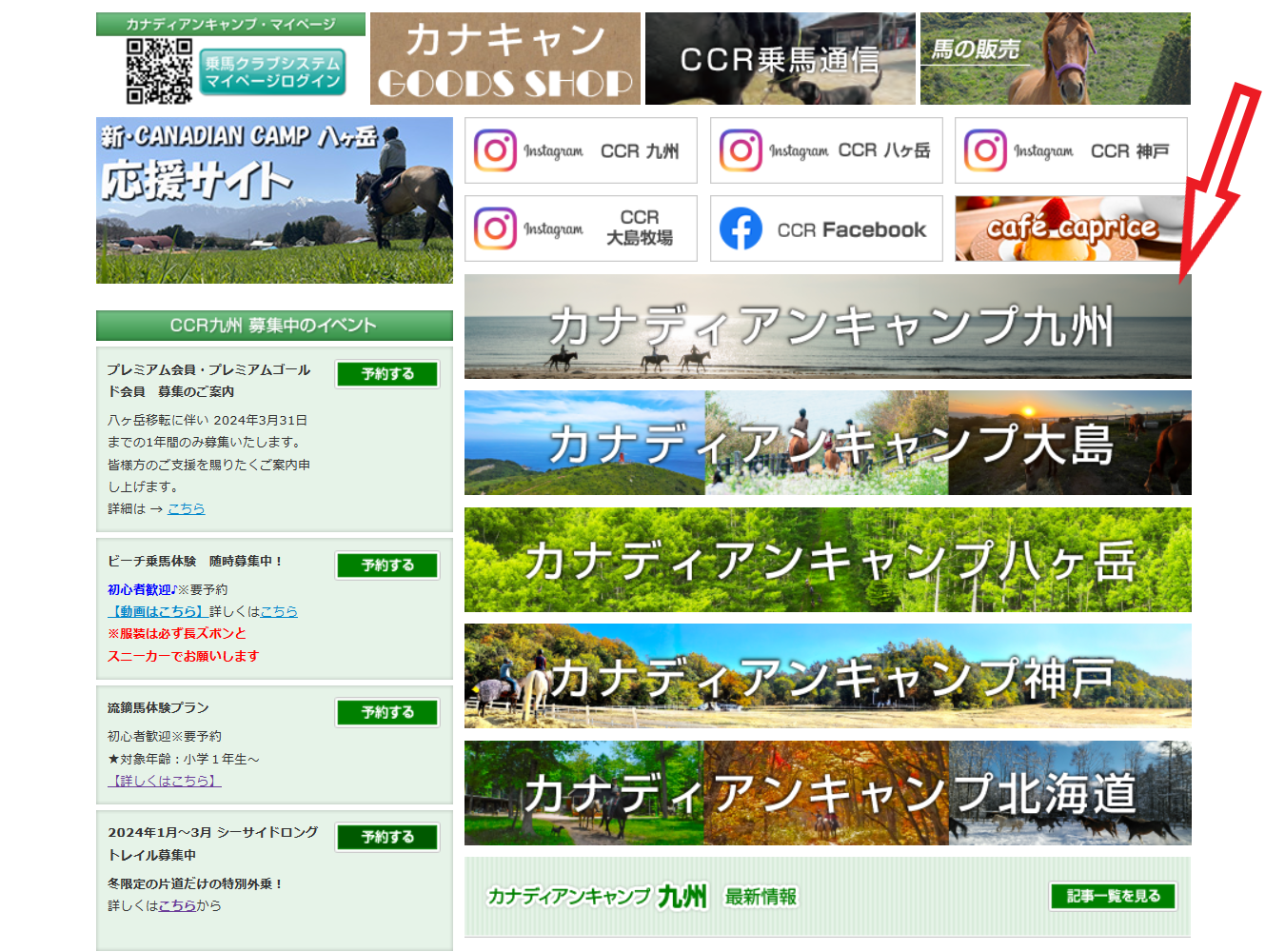
Task: Open Instagram CCR 神戸 icon link
Action: (1071, 150)
